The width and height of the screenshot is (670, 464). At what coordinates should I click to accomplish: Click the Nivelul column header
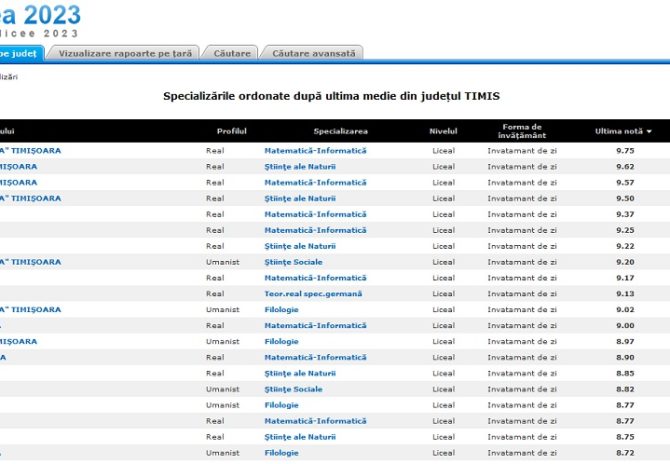[443, 131]
